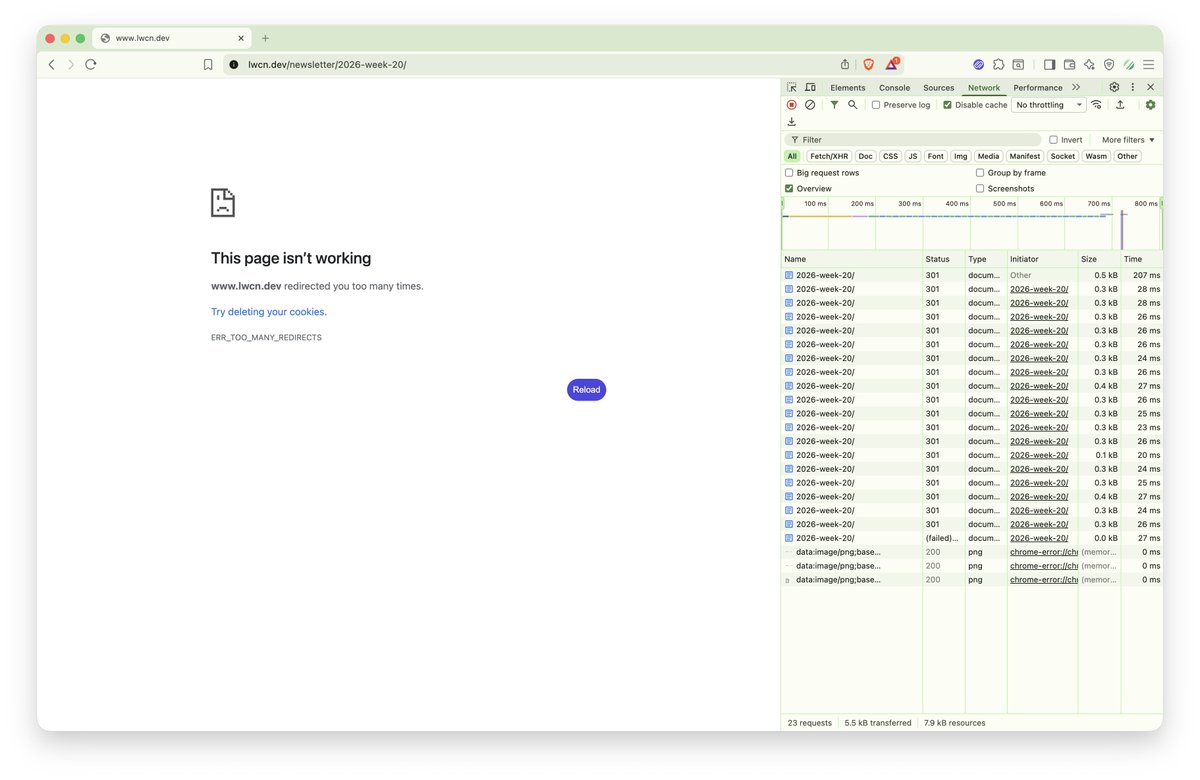Click the Brave Shields lion icon
Screen dimensions: 1200x780
tap(868, 64)
